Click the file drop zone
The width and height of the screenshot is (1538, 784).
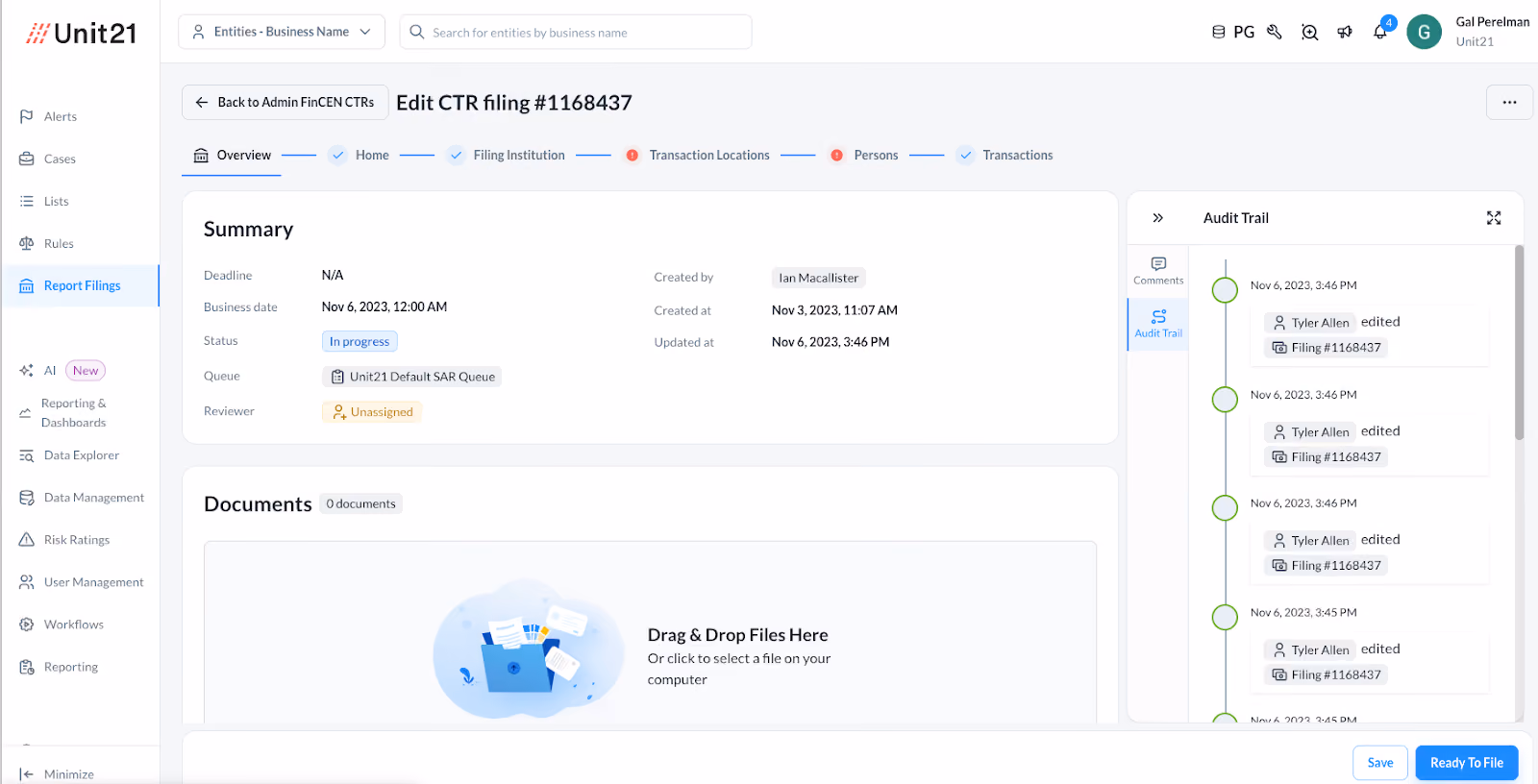pos(650,632)
